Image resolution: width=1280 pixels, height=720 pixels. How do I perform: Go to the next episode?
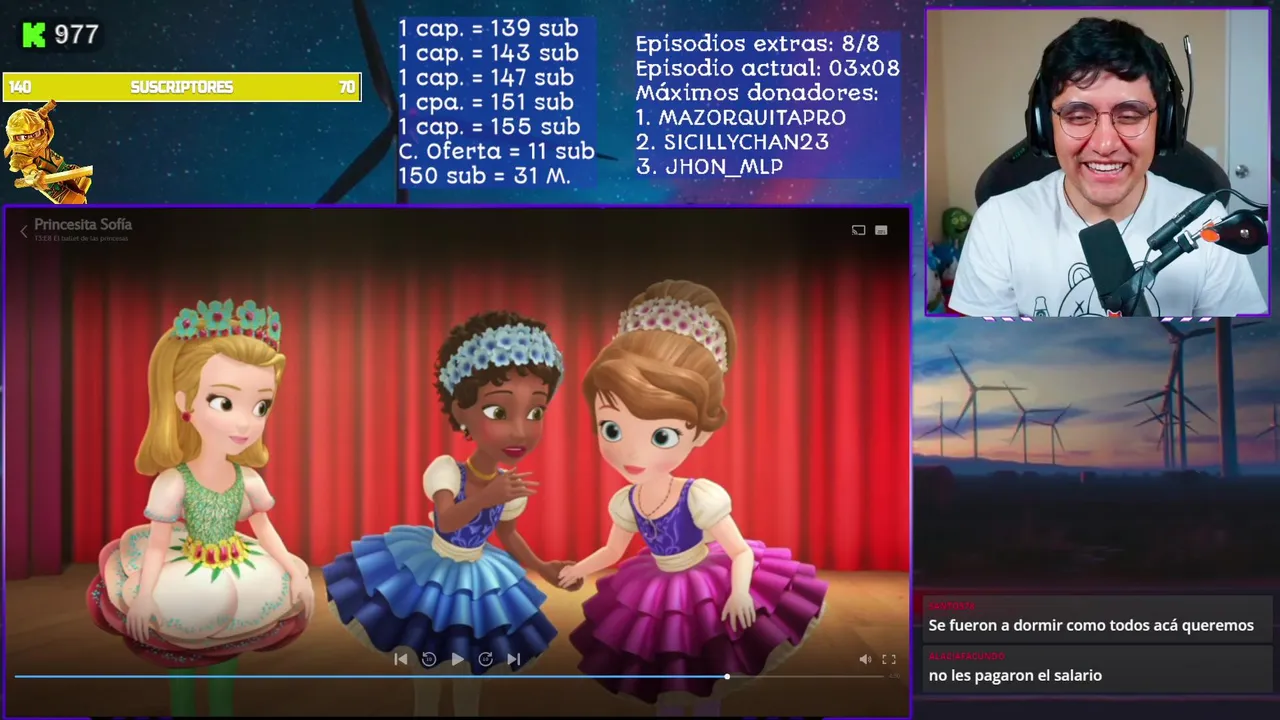513,659
